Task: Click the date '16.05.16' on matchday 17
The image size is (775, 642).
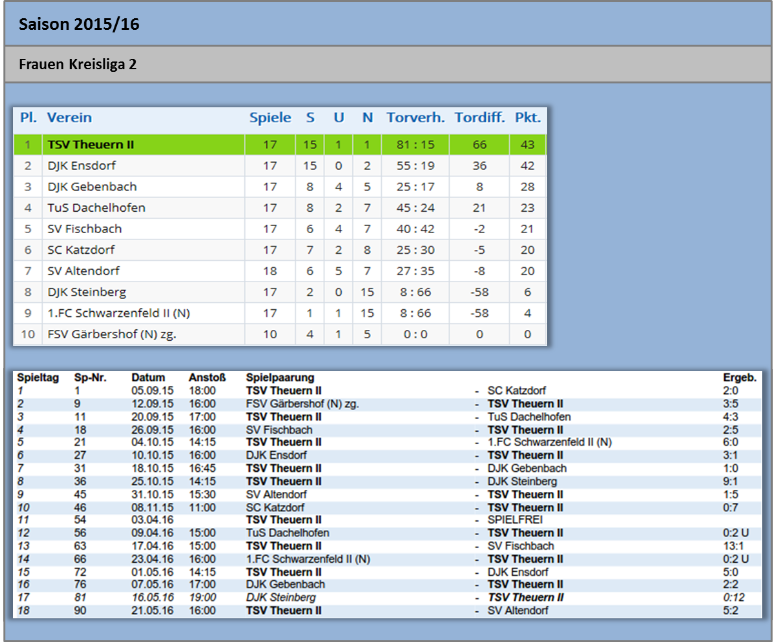Action: coord(152,598)
